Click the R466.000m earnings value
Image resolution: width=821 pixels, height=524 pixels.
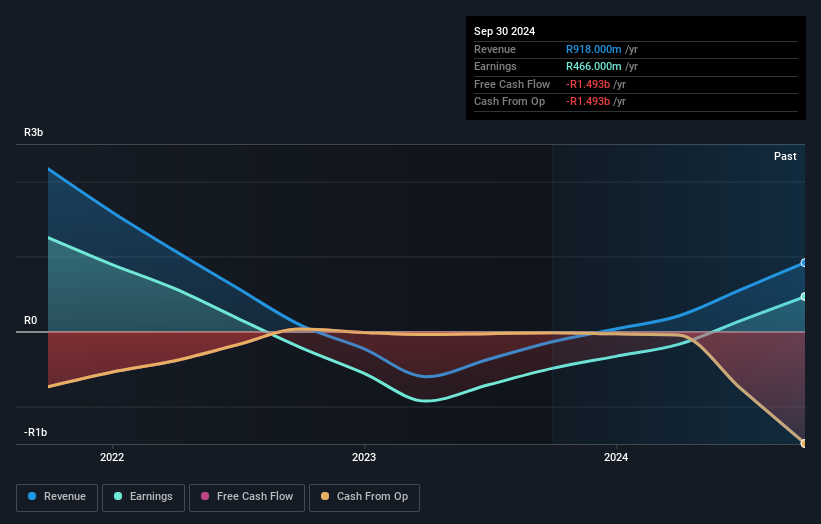[593, 66]
